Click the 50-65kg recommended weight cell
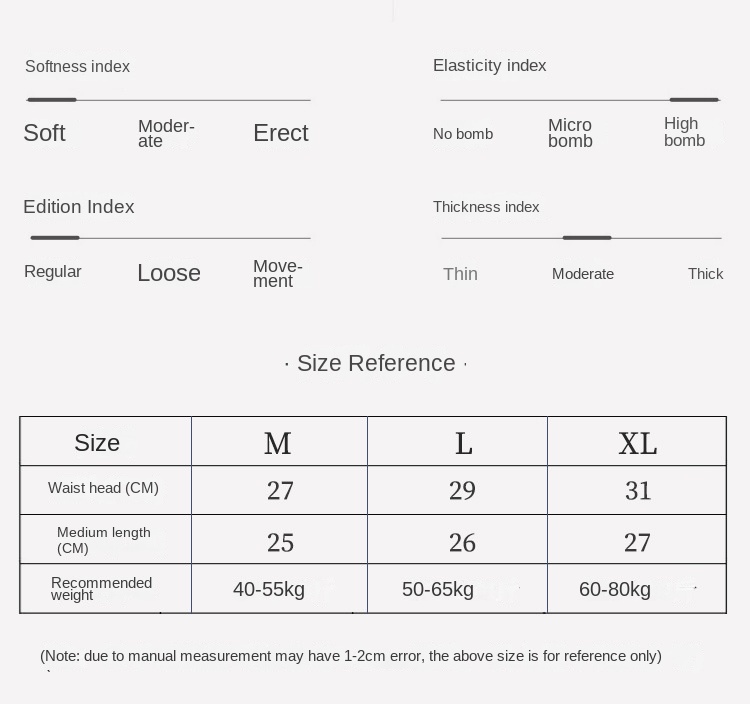The image size is (750, 704). pyautogui.click(x=438, y=589)
